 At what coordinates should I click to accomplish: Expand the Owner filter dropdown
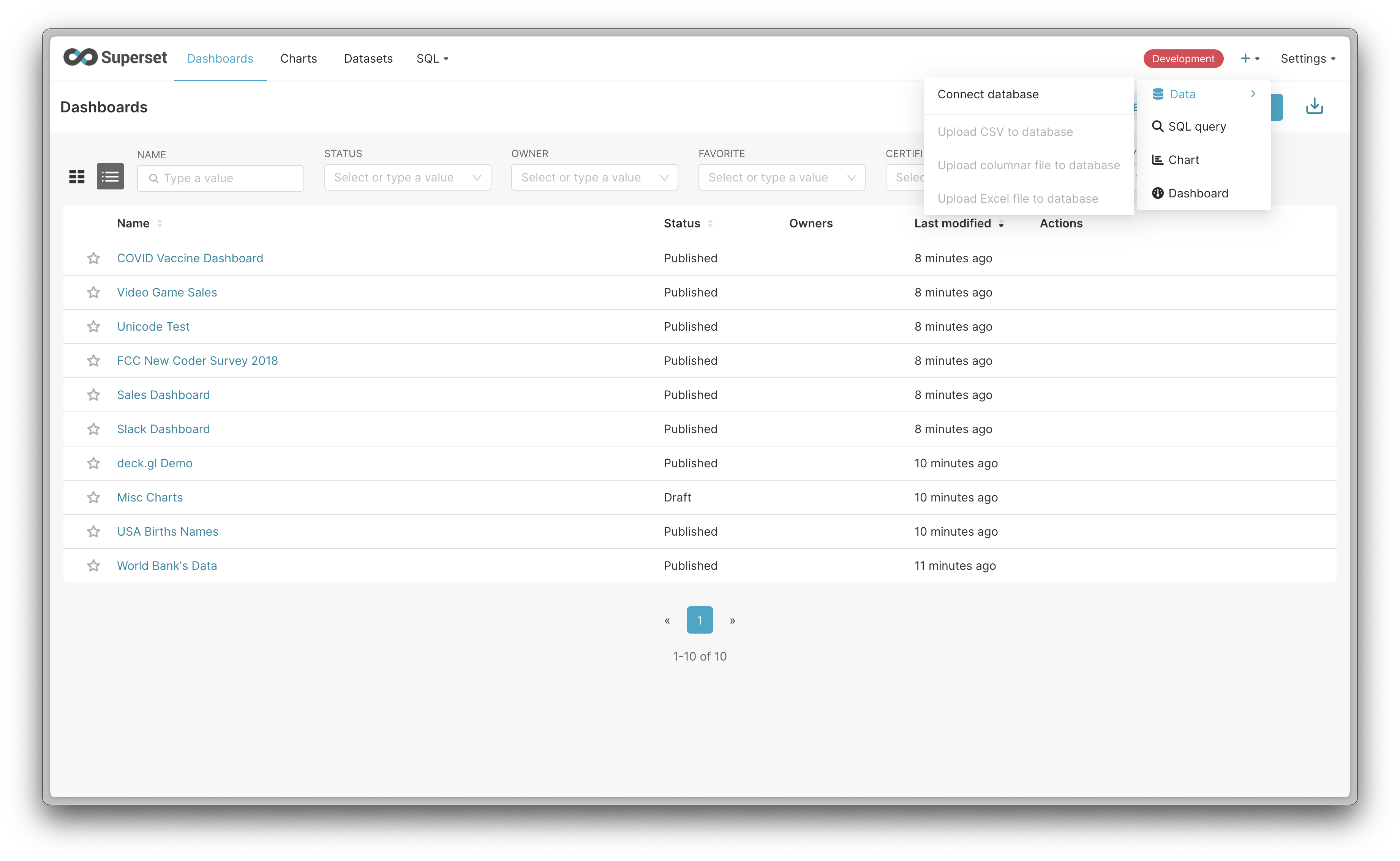point(594,178)
